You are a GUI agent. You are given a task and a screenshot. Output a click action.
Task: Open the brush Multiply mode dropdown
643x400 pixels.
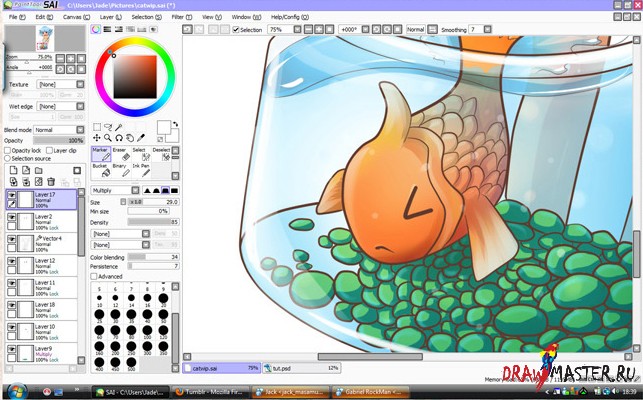click(x=115, y=190)
